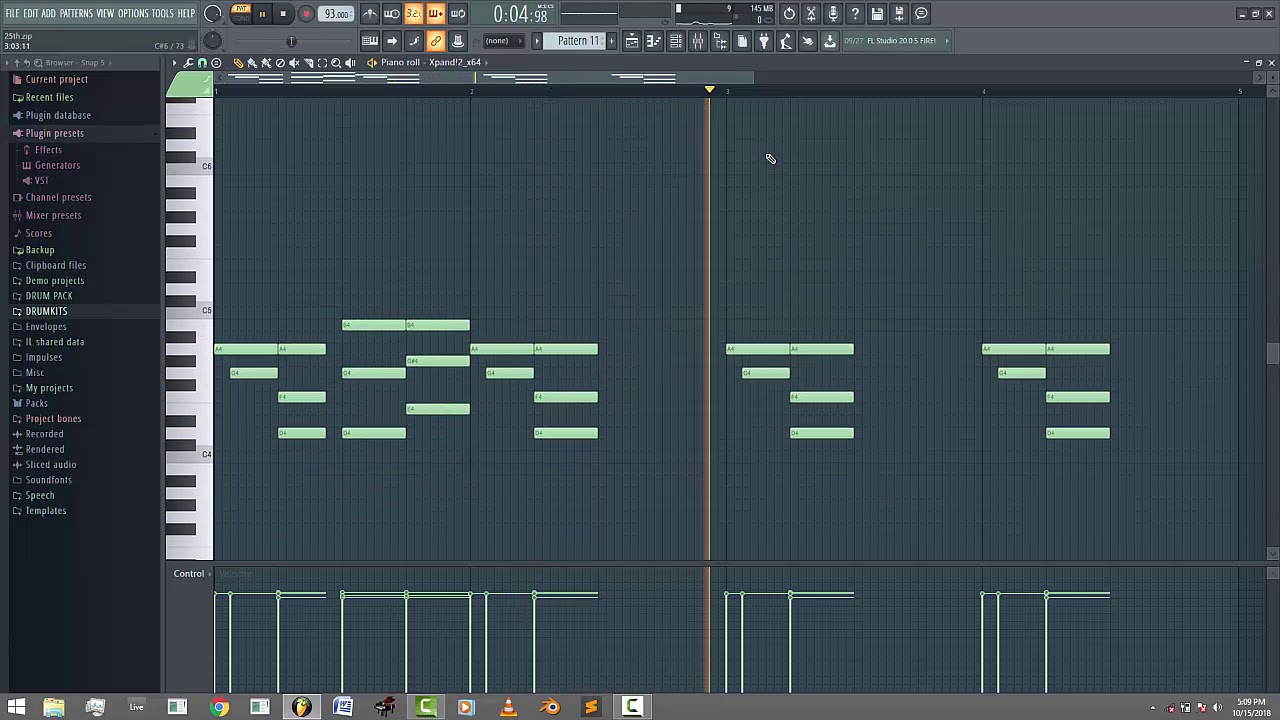Click the record button

pos(306,13)
